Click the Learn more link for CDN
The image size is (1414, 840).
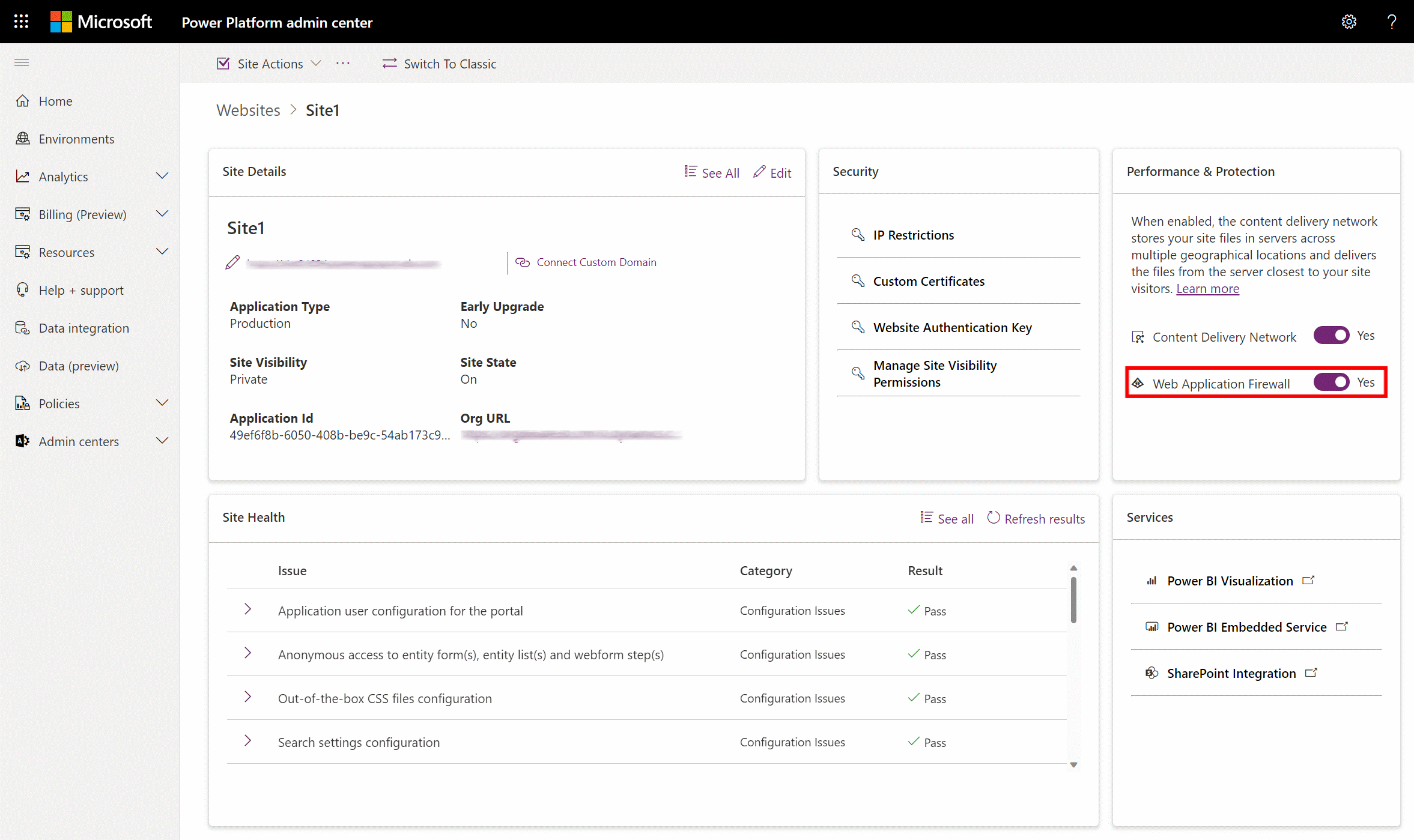[1207, 288]
